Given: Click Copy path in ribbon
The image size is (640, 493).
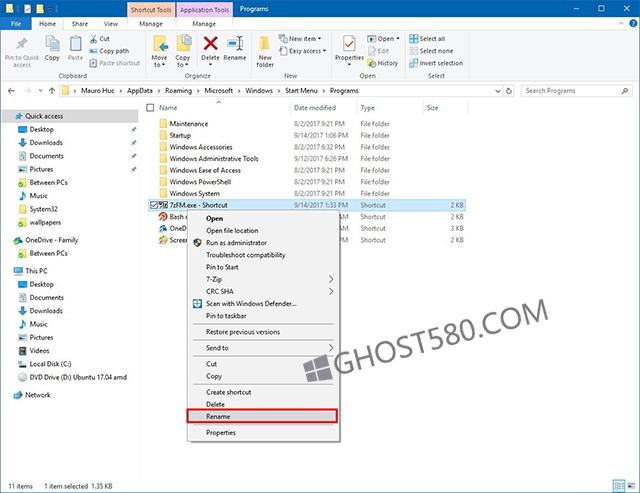Looking at the screenshot, I should click(x=109, y=51).
